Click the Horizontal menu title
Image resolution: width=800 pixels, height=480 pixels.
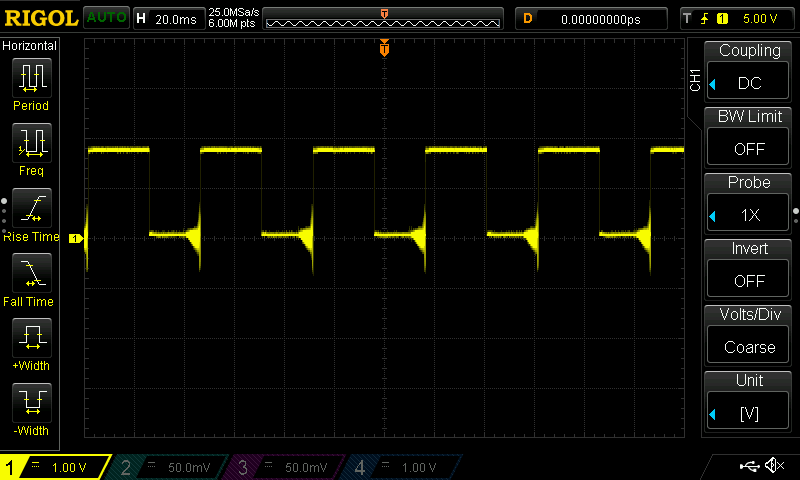tap(30, 46)
